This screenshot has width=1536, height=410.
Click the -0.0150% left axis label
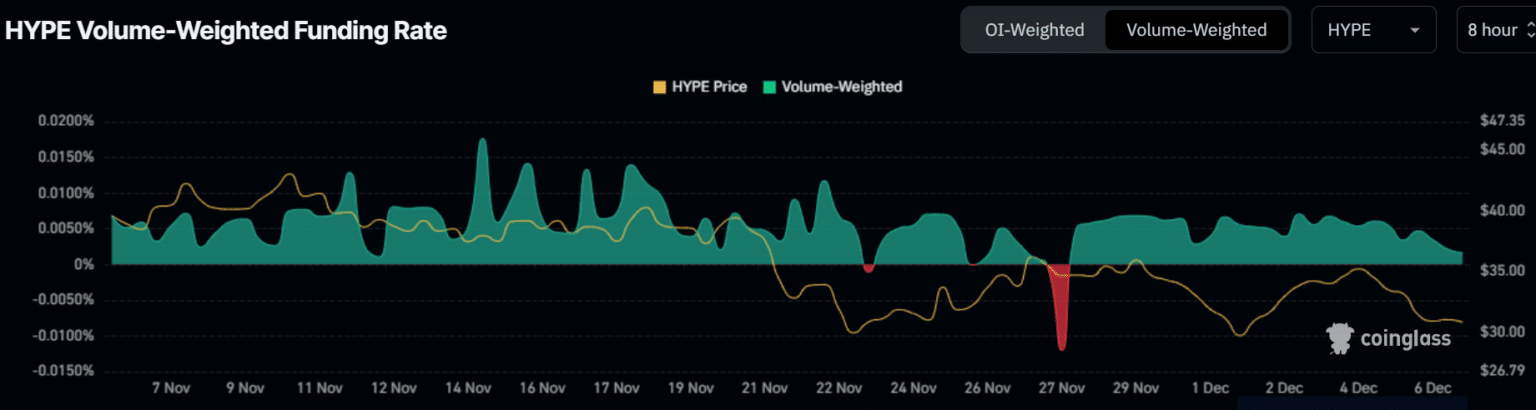tap(63, 371)
